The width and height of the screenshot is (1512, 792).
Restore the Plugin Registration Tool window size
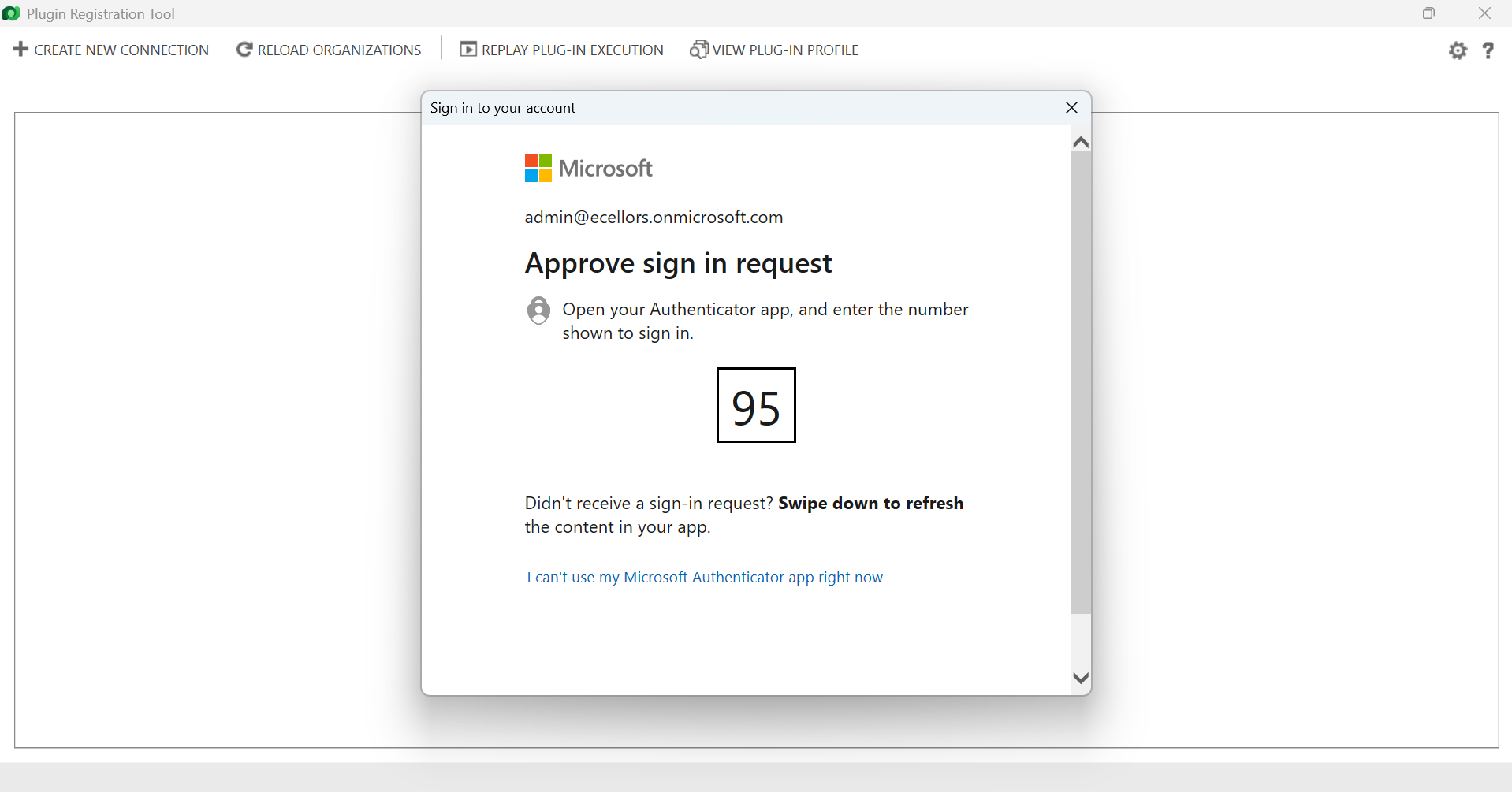pos(1429,13)
